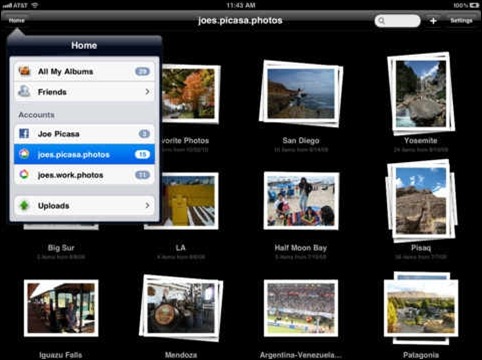Open the San Diego album thumbnail

tap(301, 94)
